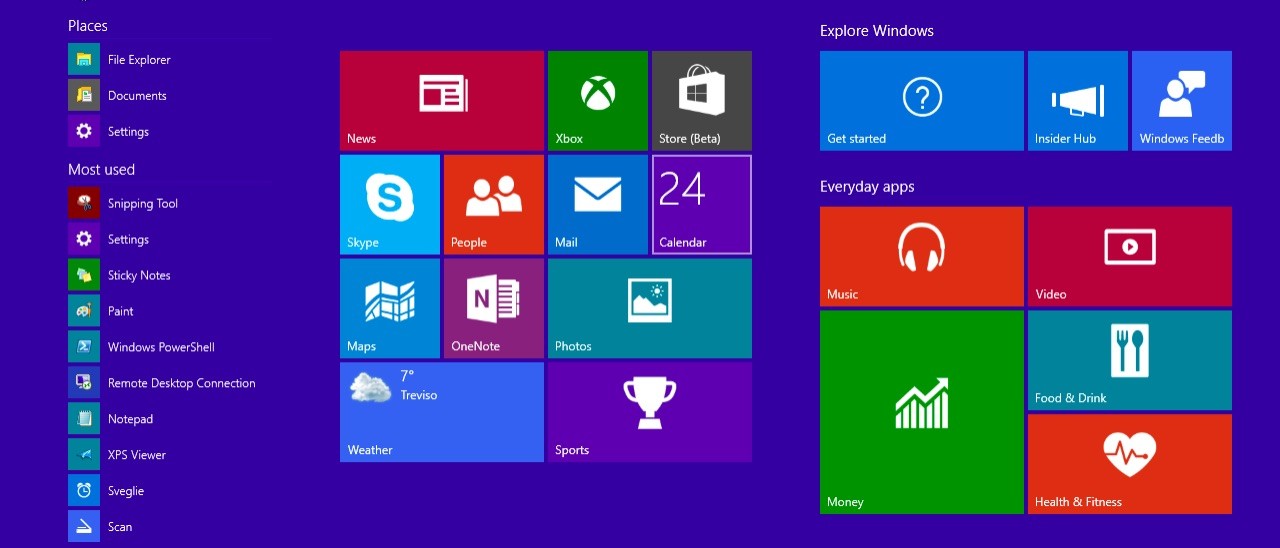Select the "Paint" label
This screenshot has height=548, width=1280.
121,312
